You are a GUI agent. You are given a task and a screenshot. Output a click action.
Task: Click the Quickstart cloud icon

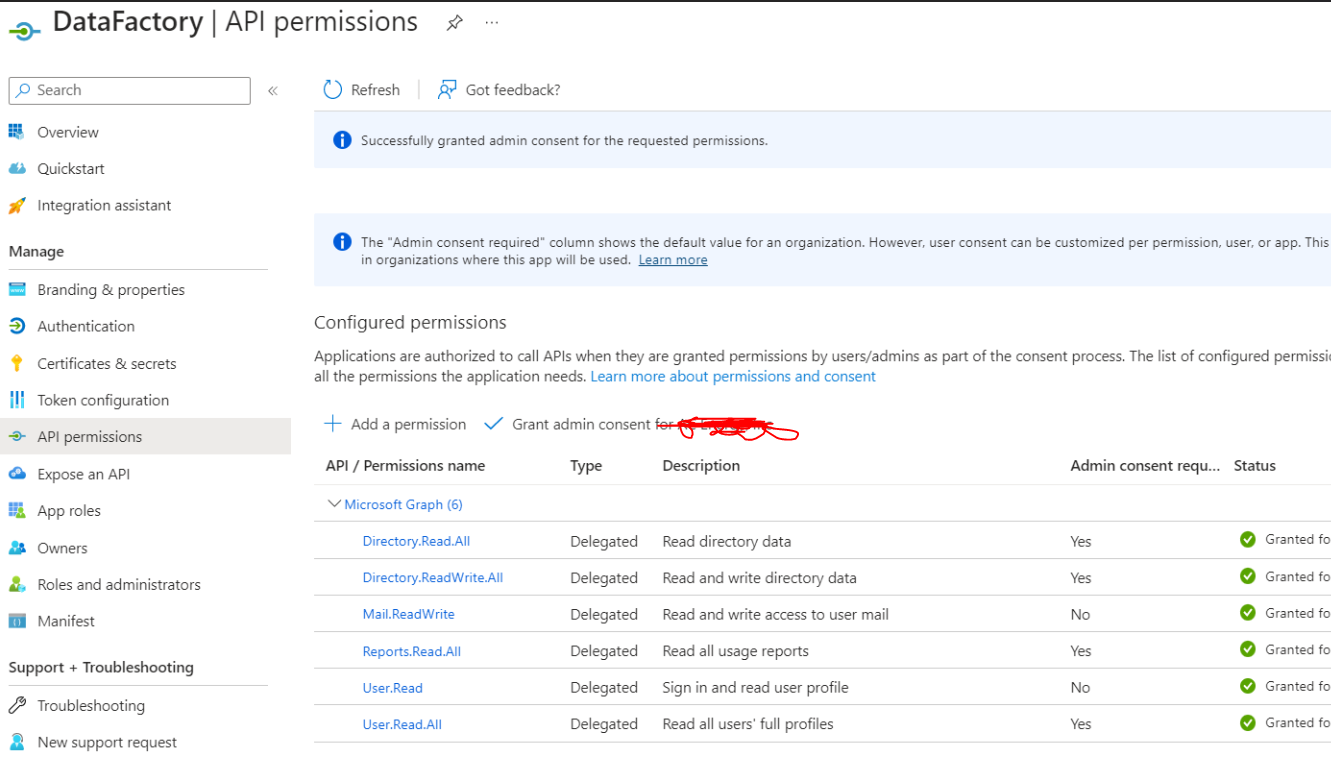point(17,169)
